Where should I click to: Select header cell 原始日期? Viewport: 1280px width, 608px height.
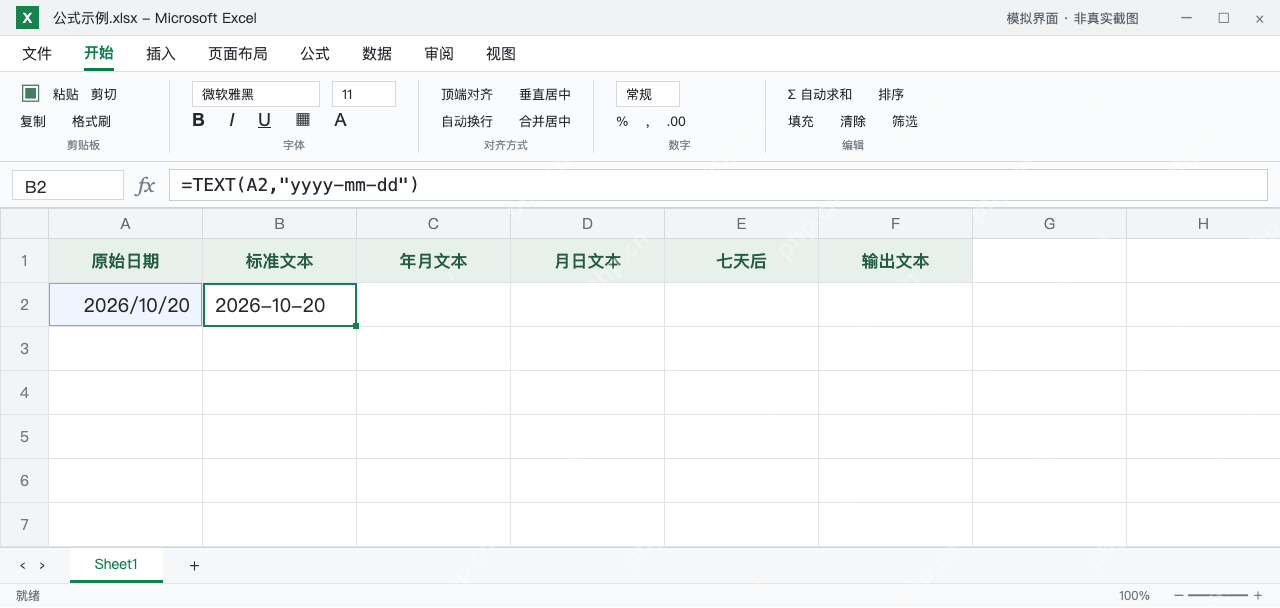125,261
